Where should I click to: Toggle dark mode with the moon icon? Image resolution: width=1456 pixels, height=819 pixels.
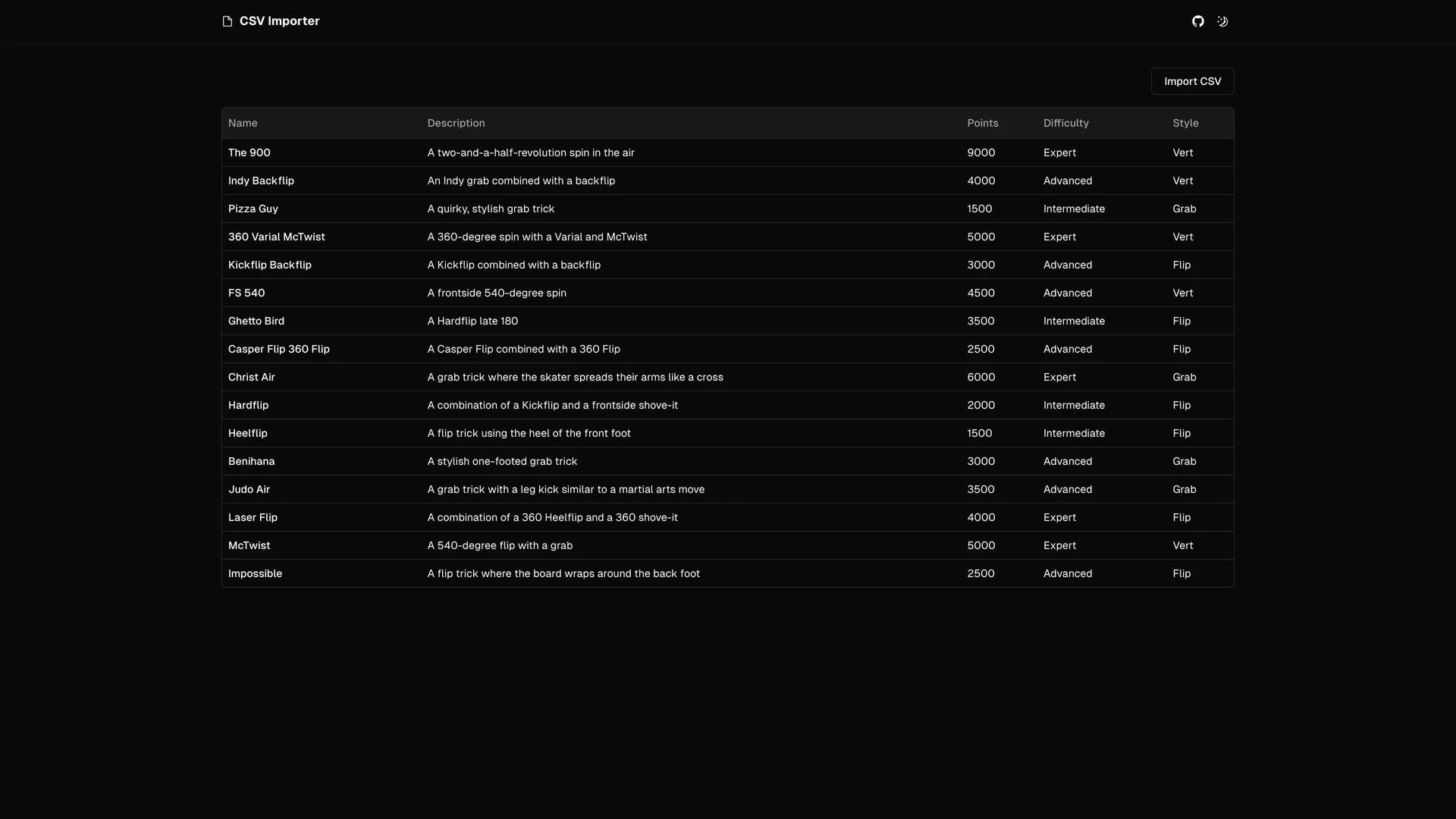tap(1222, 21)
